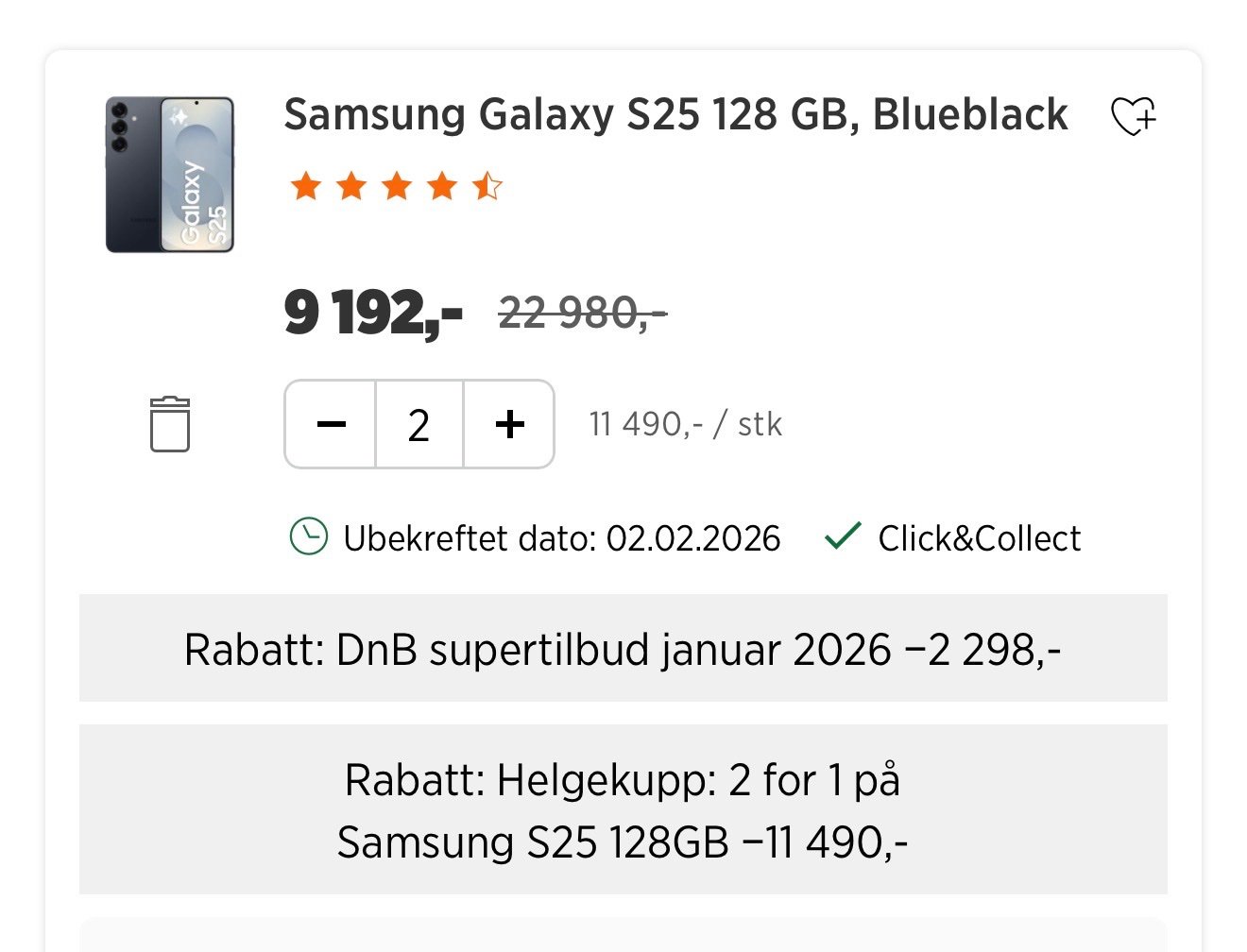Viewport: 1247px width, 952px height.
Task: Click the 11 490,- / stk unit price
Action: pos(685,424)
